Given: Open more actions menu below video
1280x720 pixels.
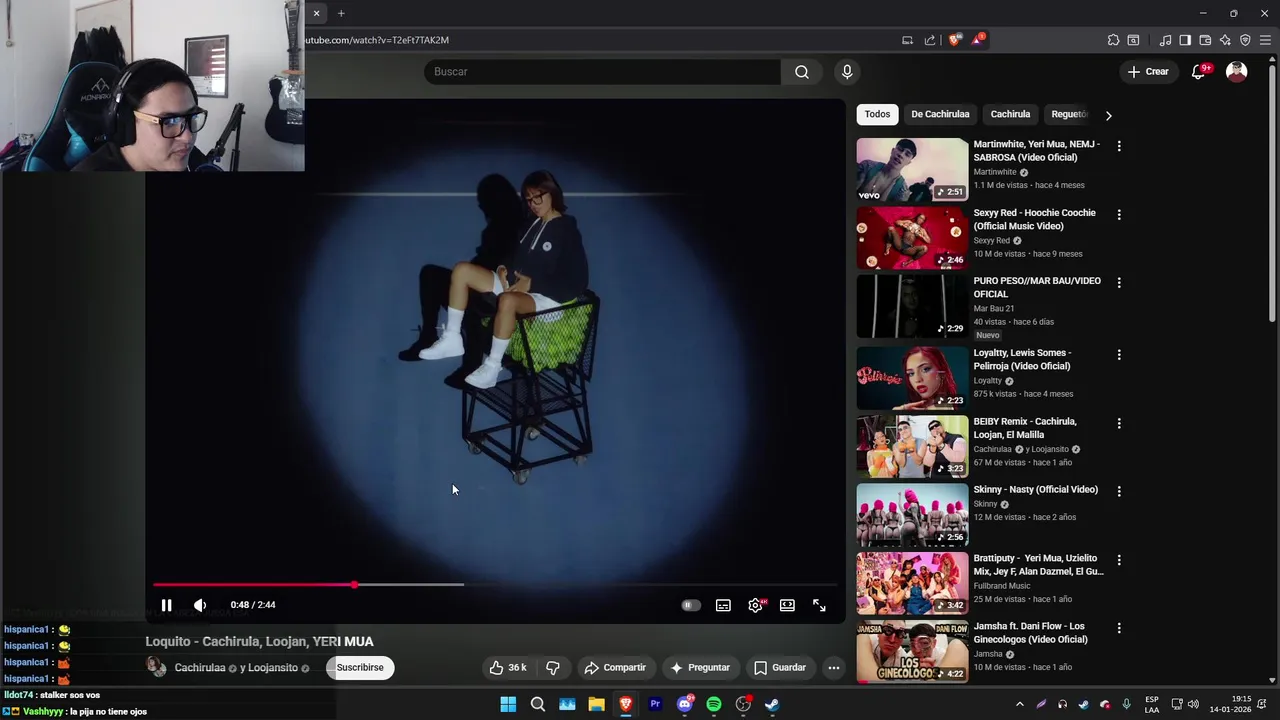Looking at the screenshot, I should [x=833, y=667].
